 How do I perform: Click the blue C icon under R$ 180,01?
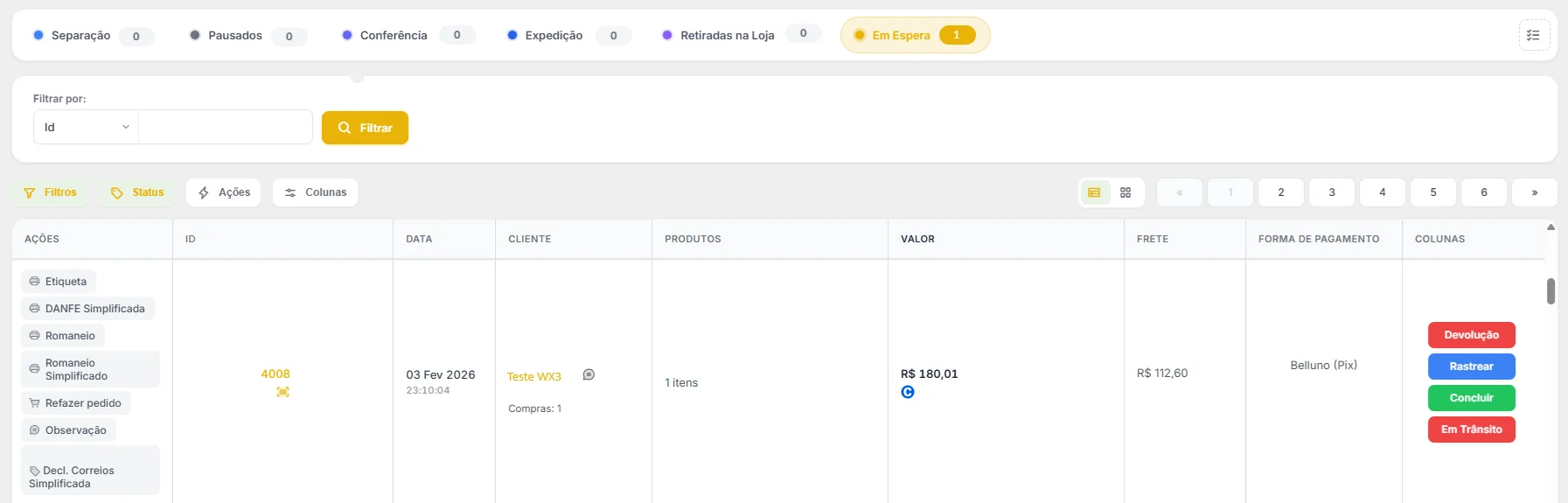point(908,392)
